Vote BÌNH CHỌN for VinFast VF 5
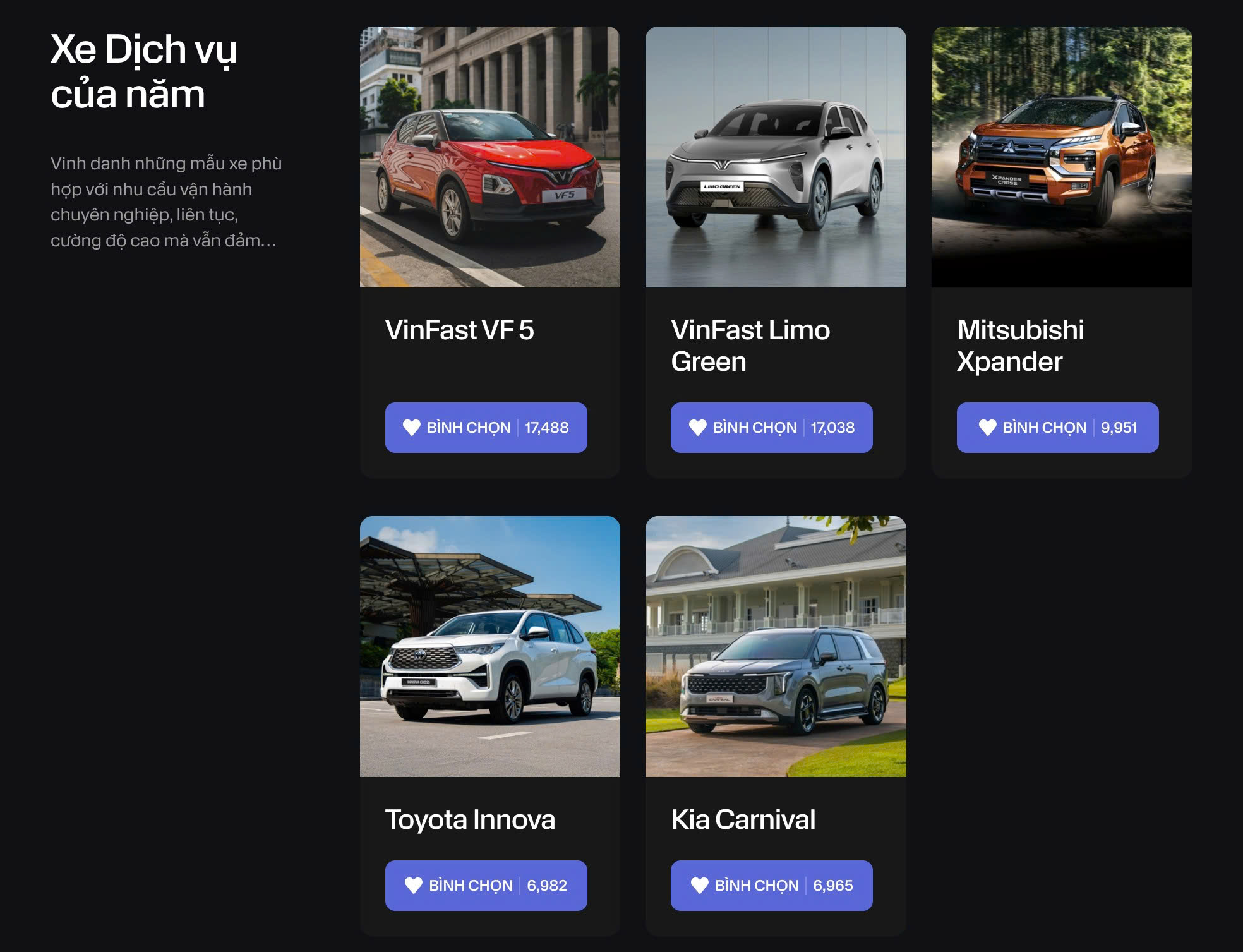This screenshot has height=952, width=1243. pos(486,428)
